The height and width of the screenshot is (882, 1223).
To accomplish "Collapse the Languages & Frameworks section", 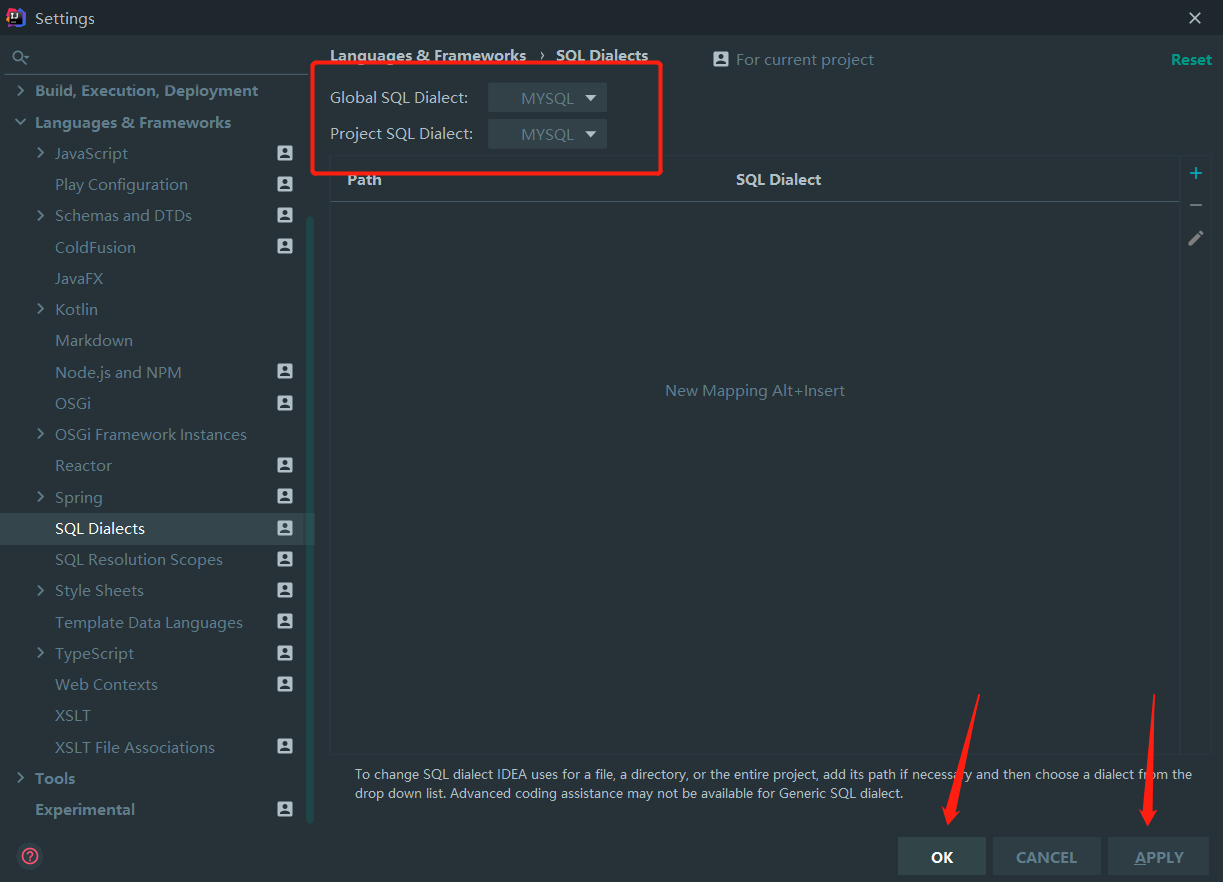I will pos(20,122).
